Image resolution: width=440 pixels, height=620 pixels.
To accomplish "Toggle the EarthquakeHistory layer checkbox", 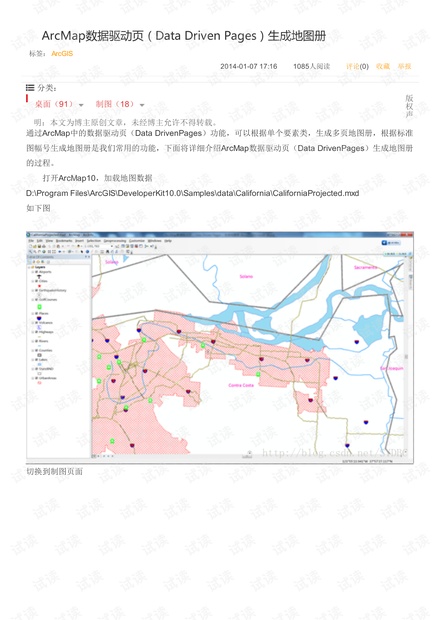I will point(36,291).
